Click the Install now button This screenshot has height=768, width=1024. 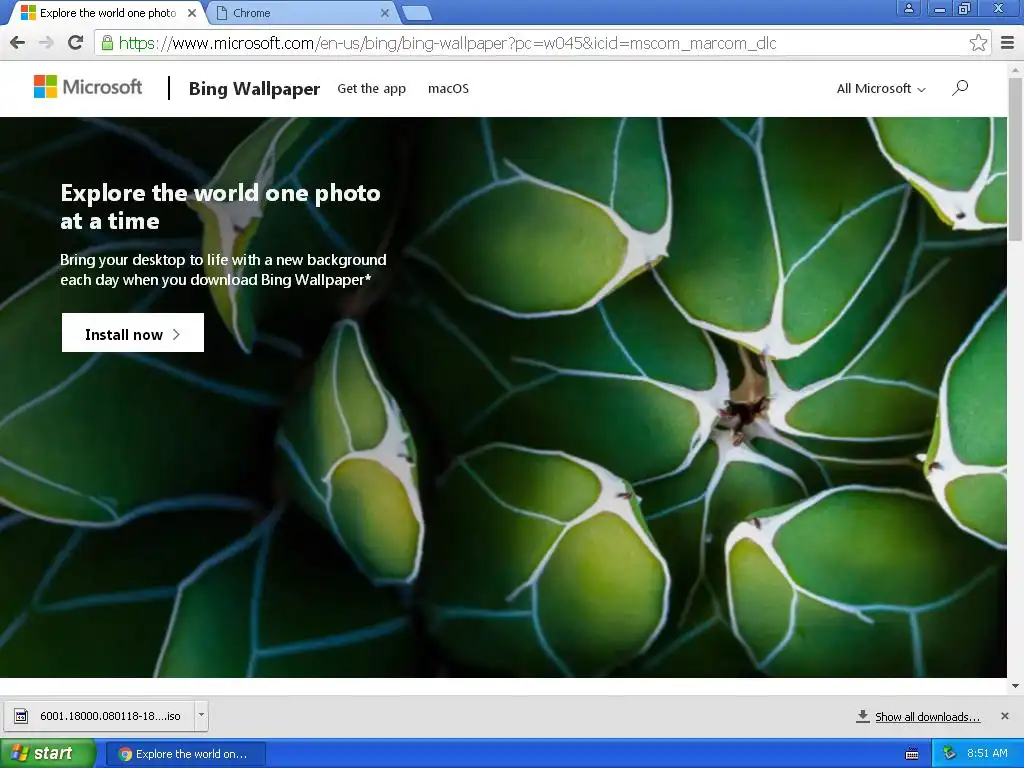pyautogui.click(x=133, y=332)
